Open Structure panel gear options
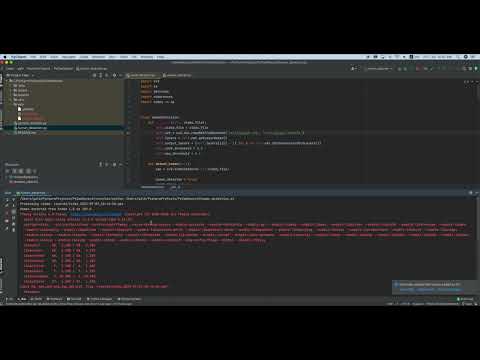The image size is (480, 360). coord(114,164)
